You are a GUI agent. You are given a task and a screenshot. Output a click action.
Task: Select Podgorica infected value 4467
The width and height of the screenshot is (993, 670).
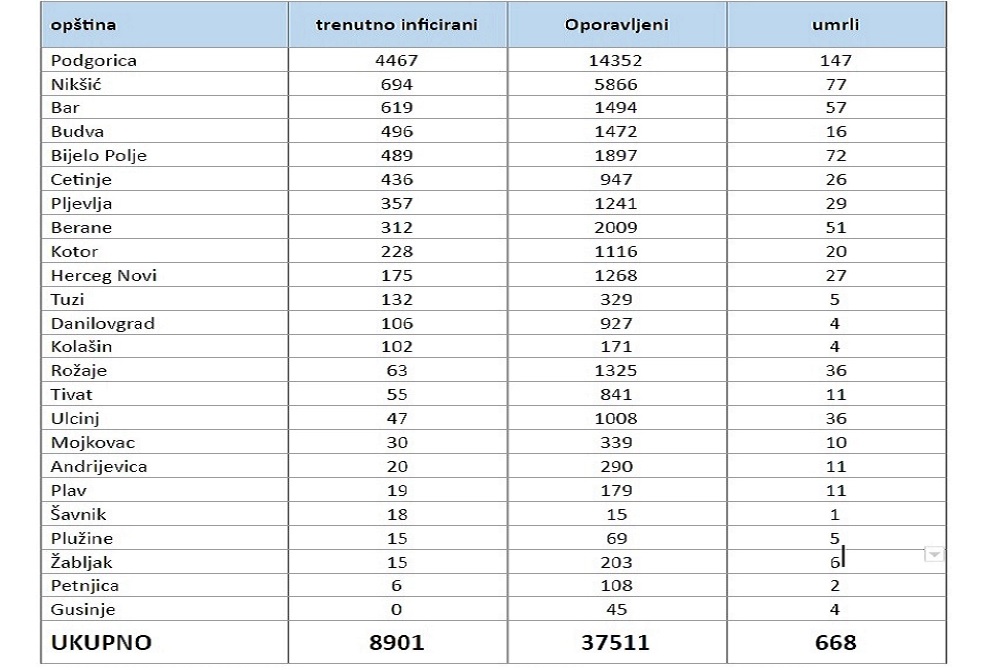click(396, 61)
